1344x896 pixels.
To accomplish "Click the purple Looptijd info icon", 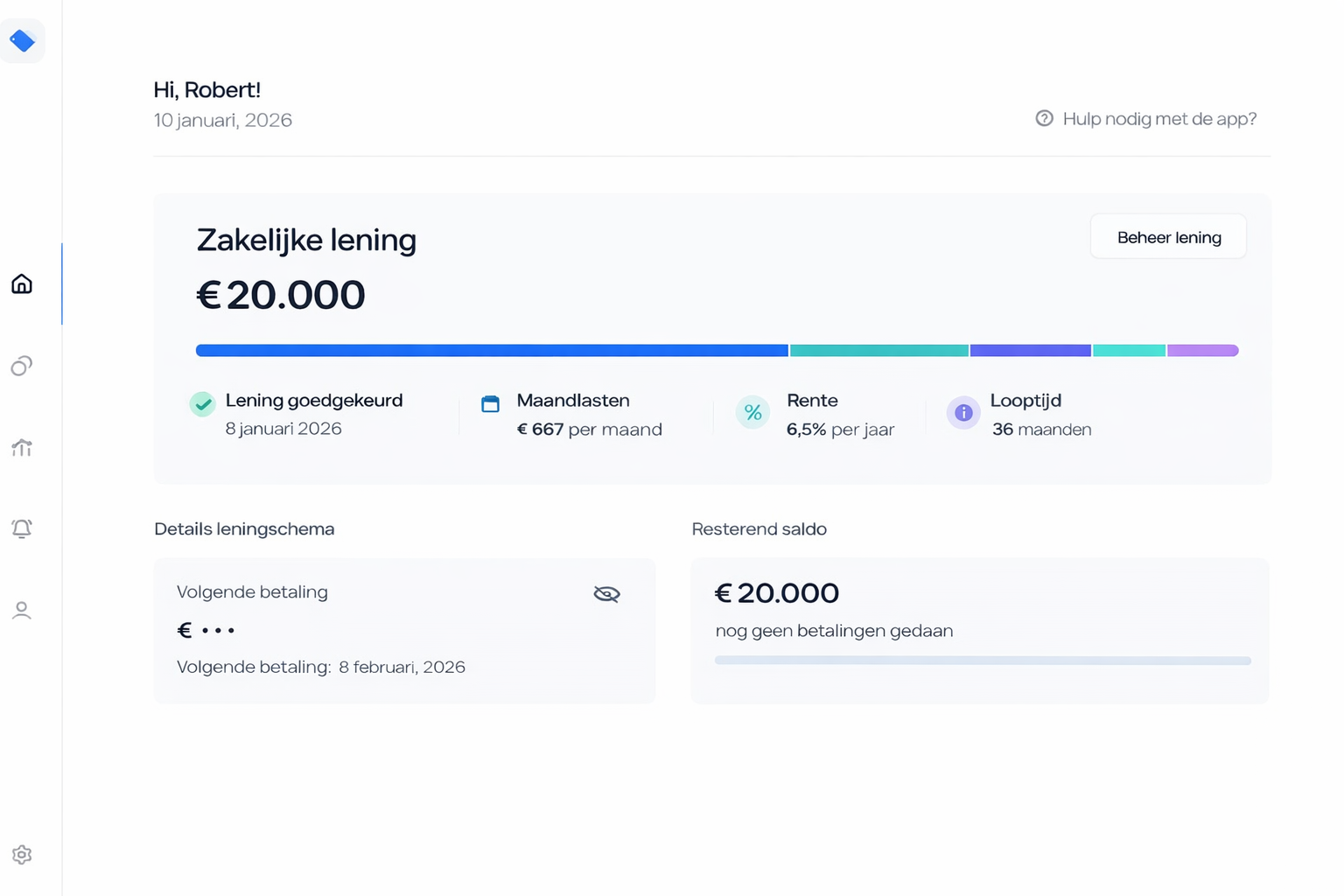I will [x=963, y=412].
